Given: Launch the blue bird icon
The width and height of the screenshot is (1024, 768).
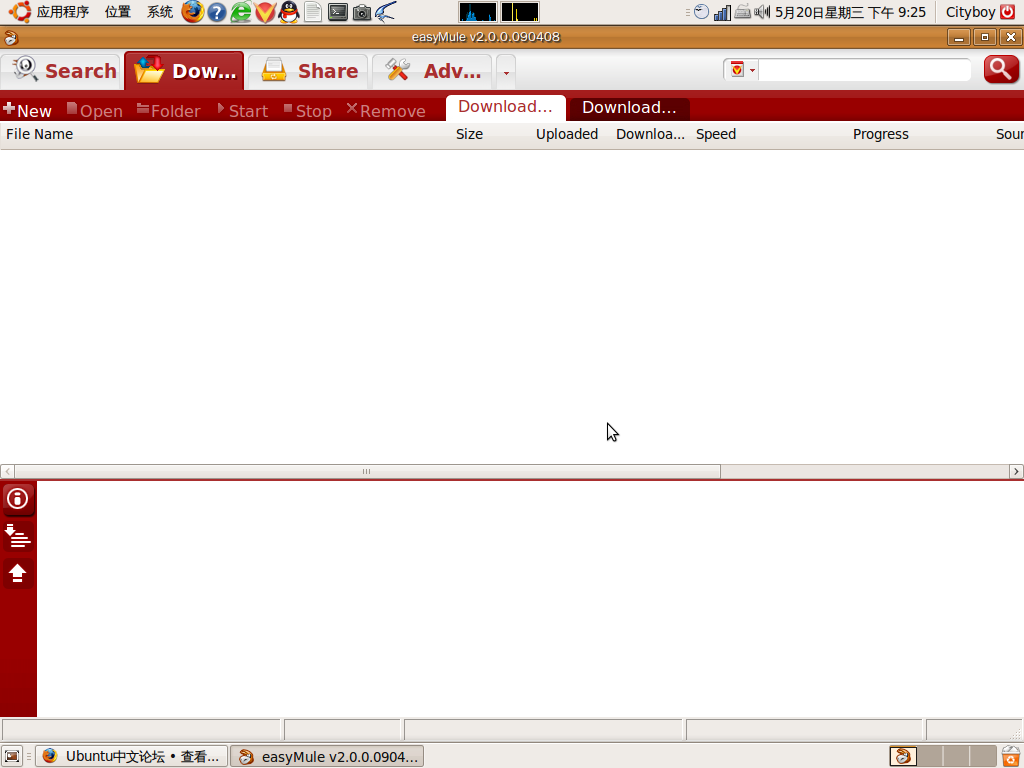Looking at the screenshot, I should point(386,12).
